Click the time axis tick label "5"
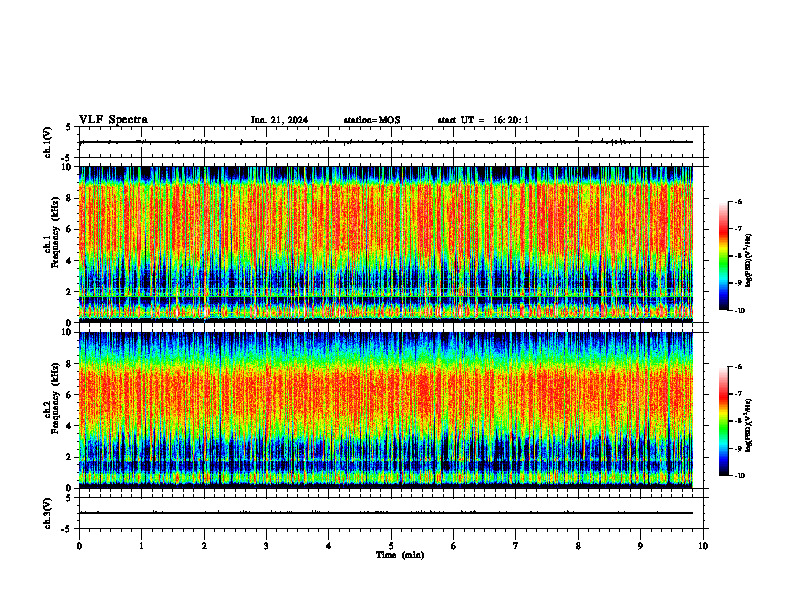Viewport: 792px width, 612px height. [391, 546]
